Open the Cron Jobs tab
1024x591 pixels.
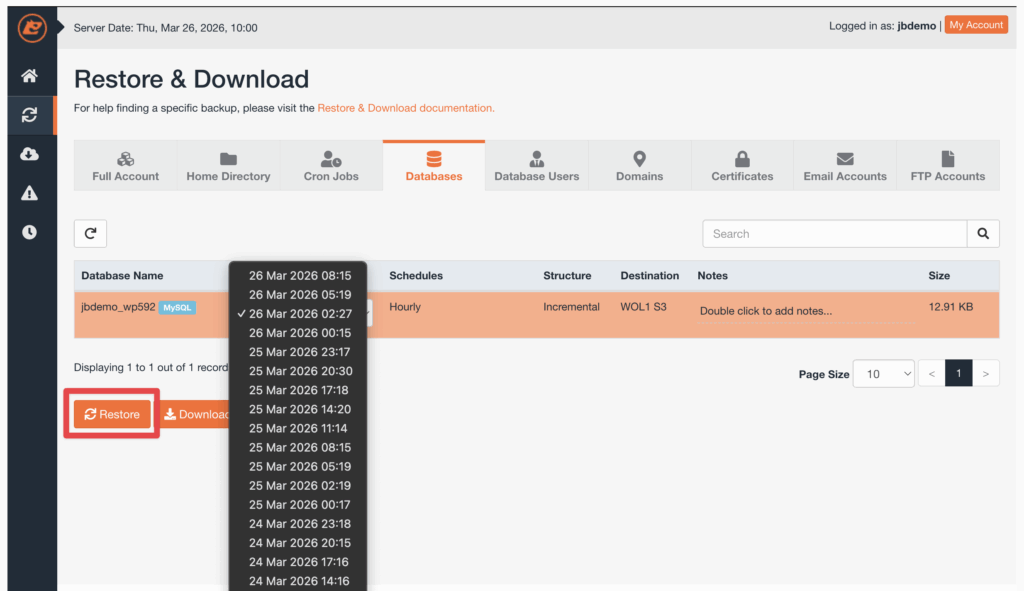tap(331, 166)
